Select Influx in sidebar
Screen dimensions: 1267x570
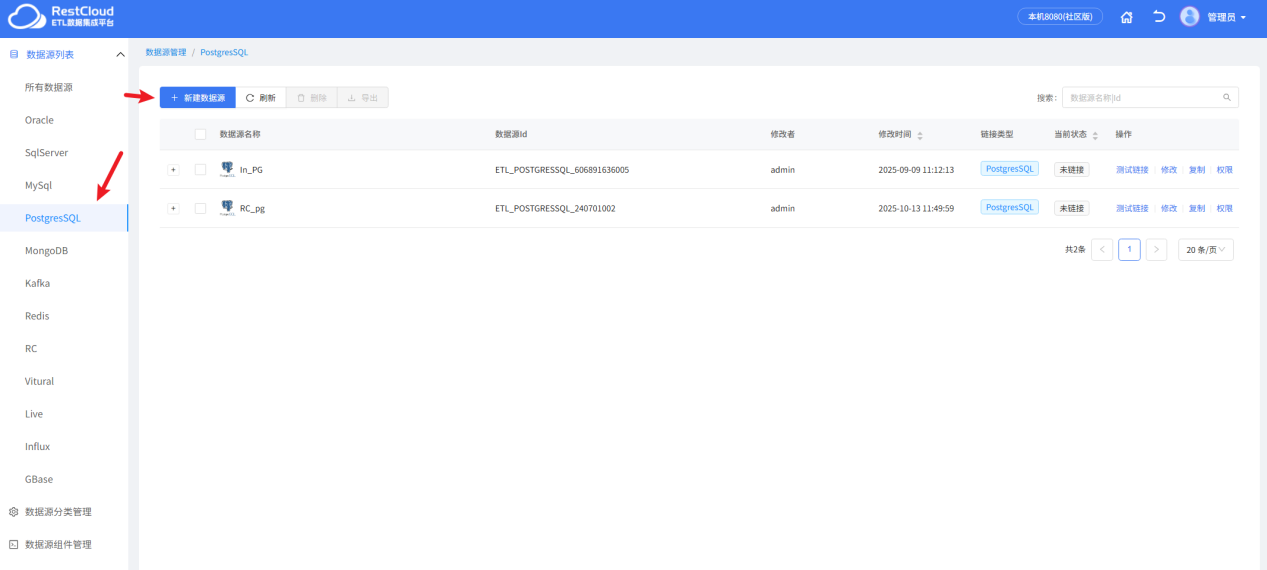64,447
